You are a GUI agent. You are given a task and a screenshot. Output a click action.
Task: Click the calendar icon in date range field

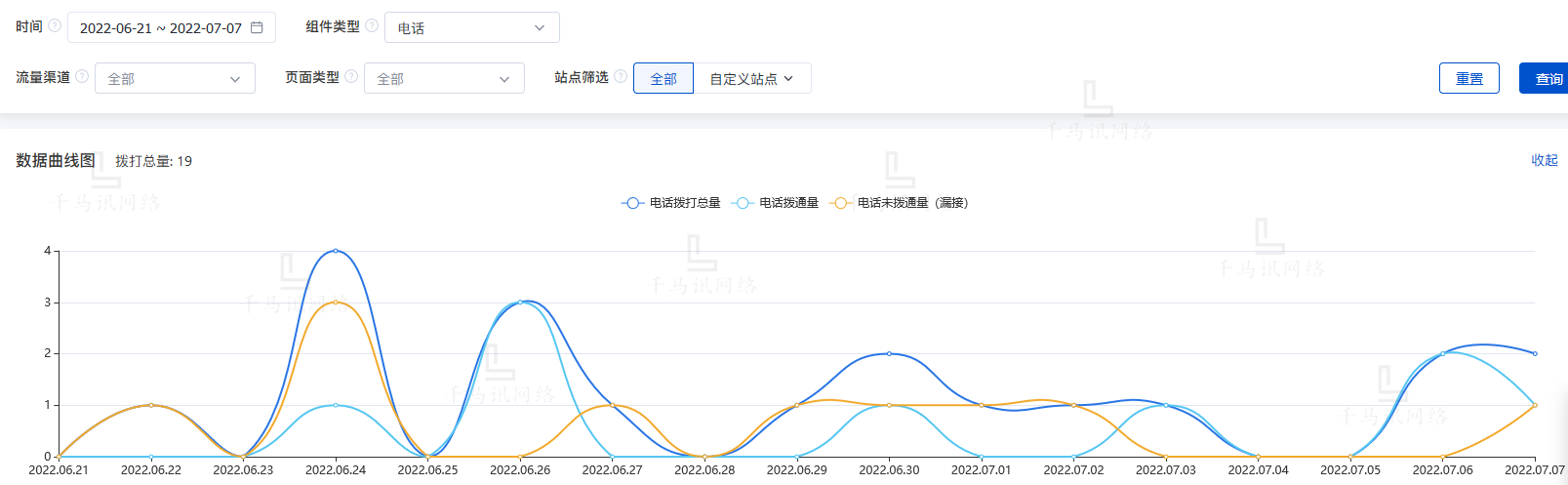257,27
